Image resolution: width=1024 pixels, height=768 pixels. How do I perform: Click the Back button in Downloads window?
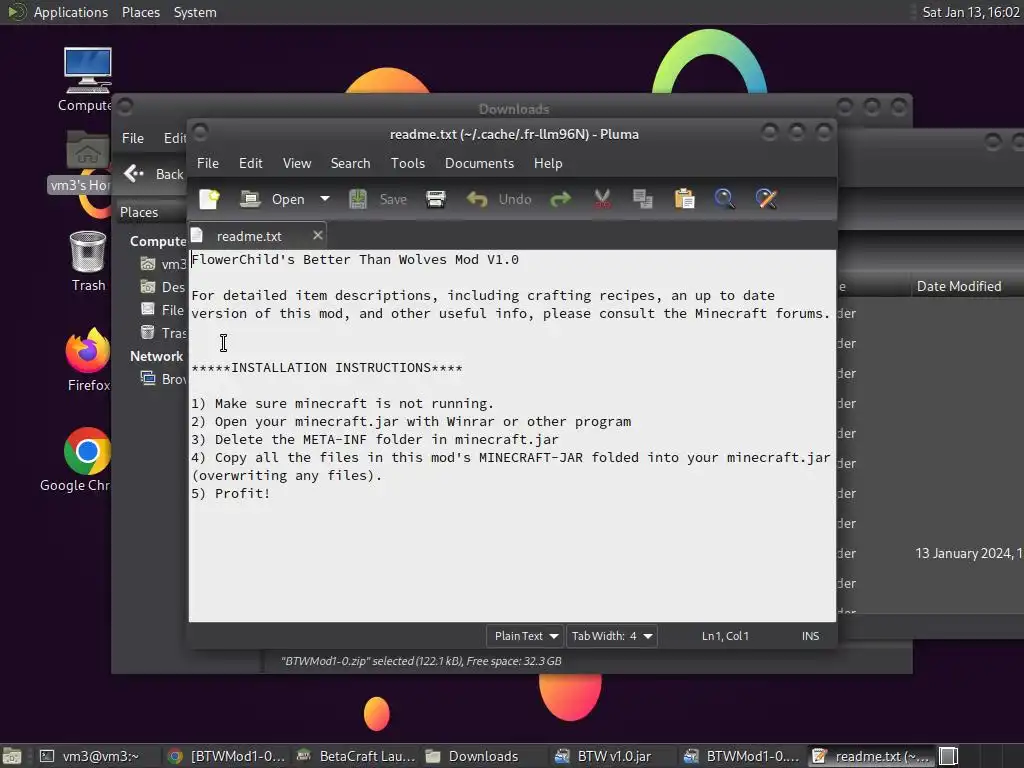point(153,174)
